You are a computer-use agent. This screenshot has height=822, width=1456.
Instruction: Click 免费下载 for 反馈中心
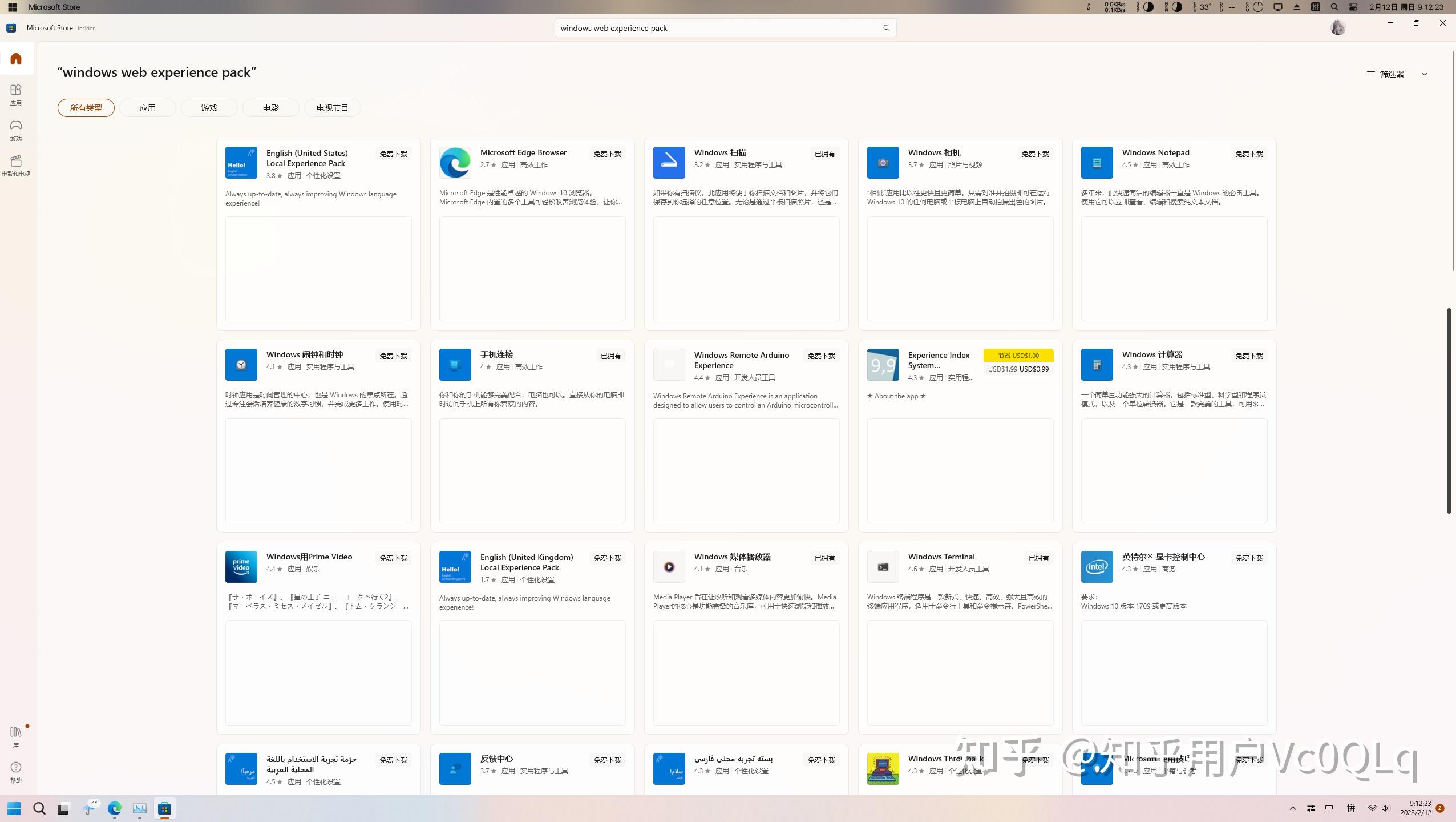[x=607, y=760]
